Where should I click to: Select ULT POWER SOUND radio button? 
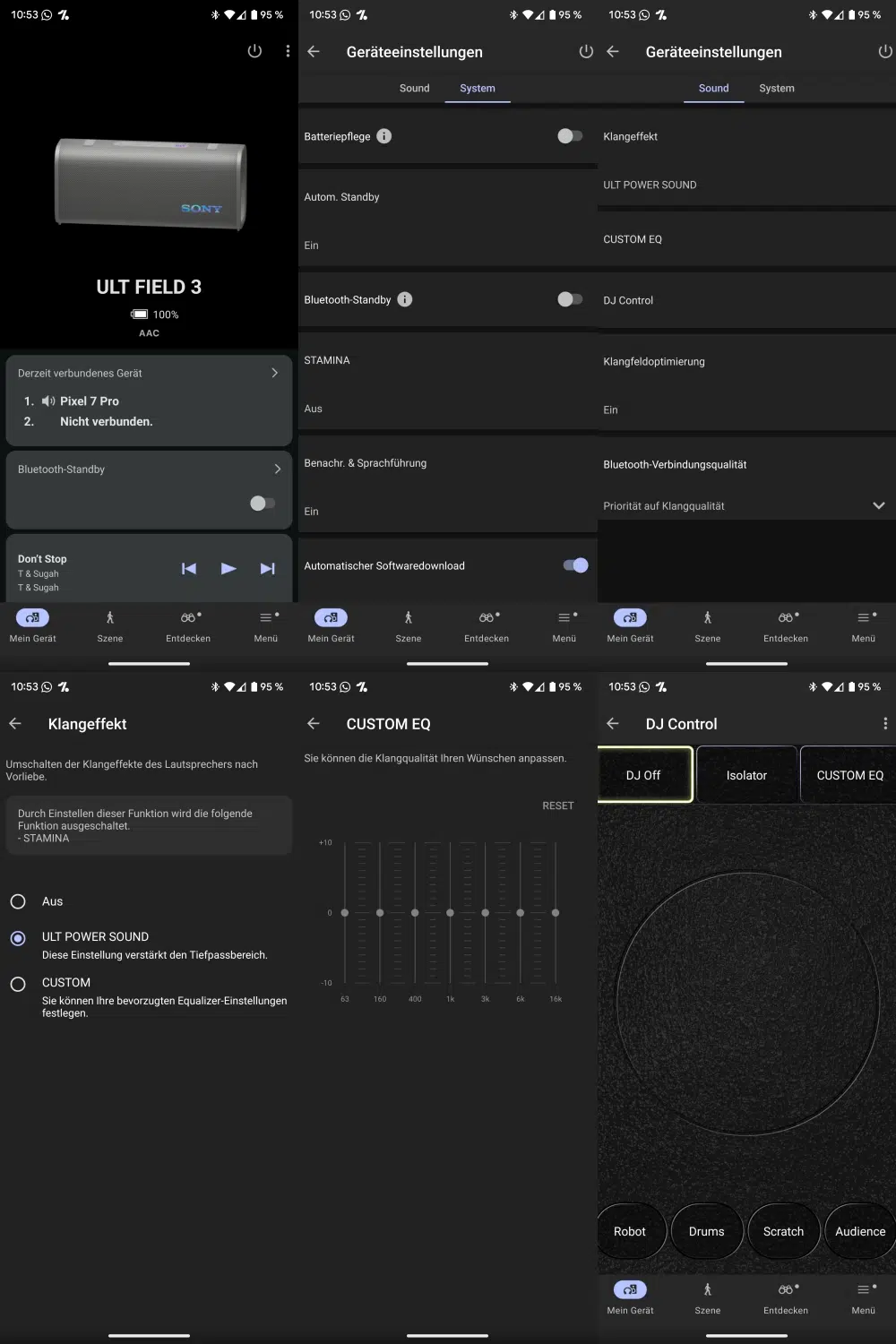pyautogui.click(x=18, y=938)
